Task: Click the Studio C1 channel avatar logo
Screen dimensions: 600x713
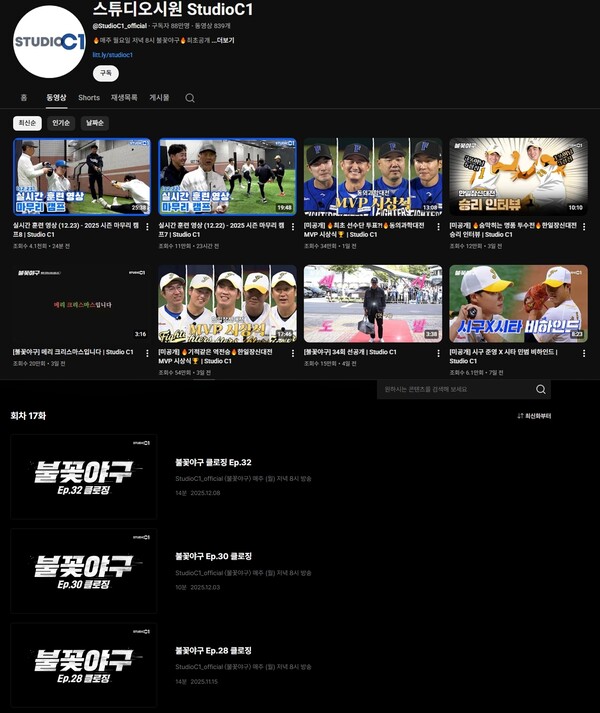Action: 49,42
